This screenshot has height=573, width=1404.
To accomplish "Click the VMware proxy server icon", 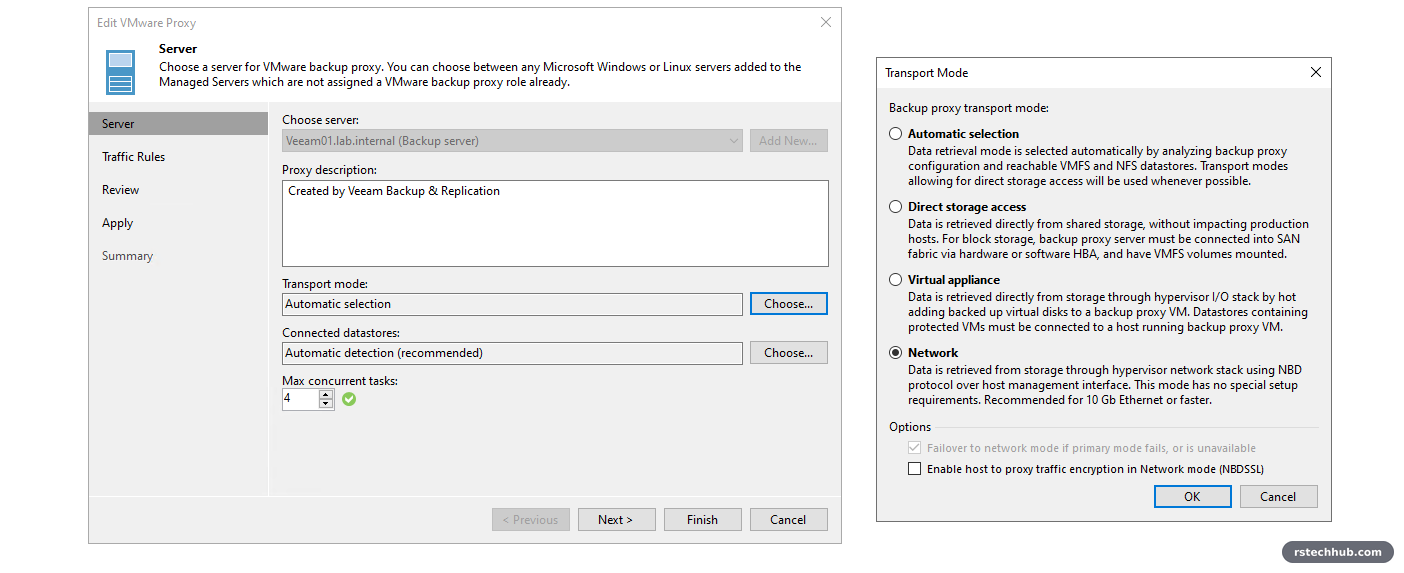I will (121, 72).
